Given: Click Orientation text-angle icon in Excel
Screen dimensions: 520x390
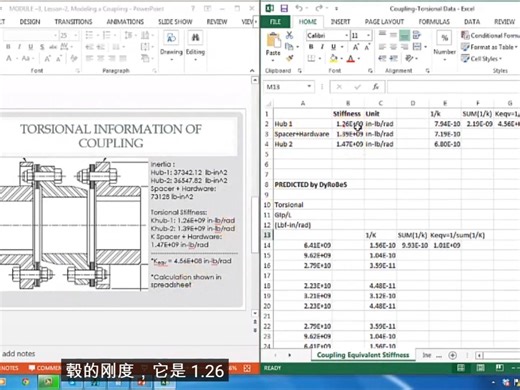Looking at the screenshot, I should point(409,58).
